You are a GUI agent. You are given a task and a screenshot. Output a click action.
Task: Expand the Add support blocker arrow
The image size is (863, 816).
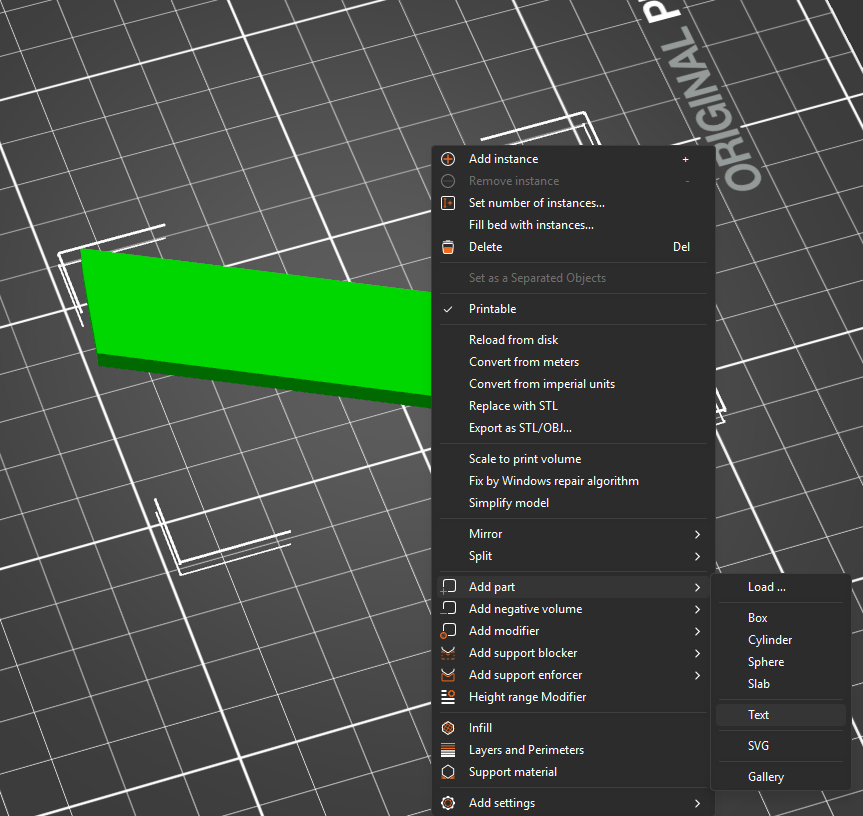click(697, 653)
